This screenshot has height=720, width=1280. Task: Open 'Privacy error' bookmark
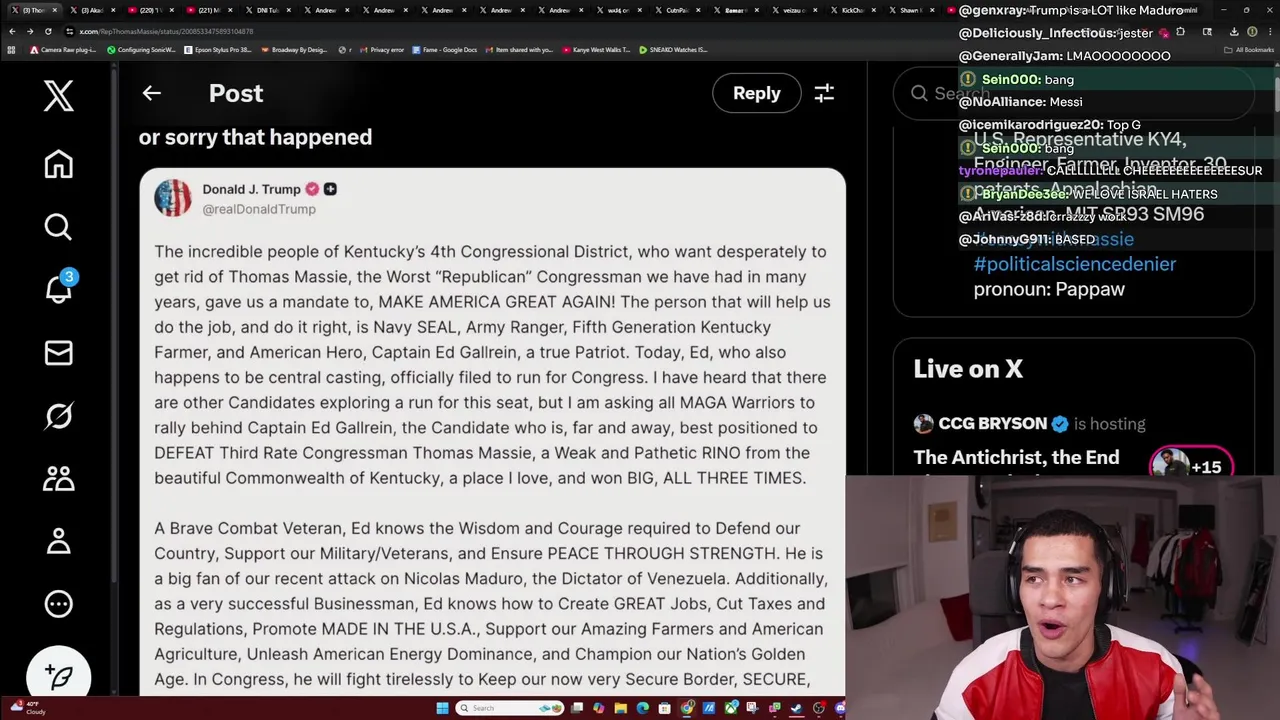click(x=381, y=49)
